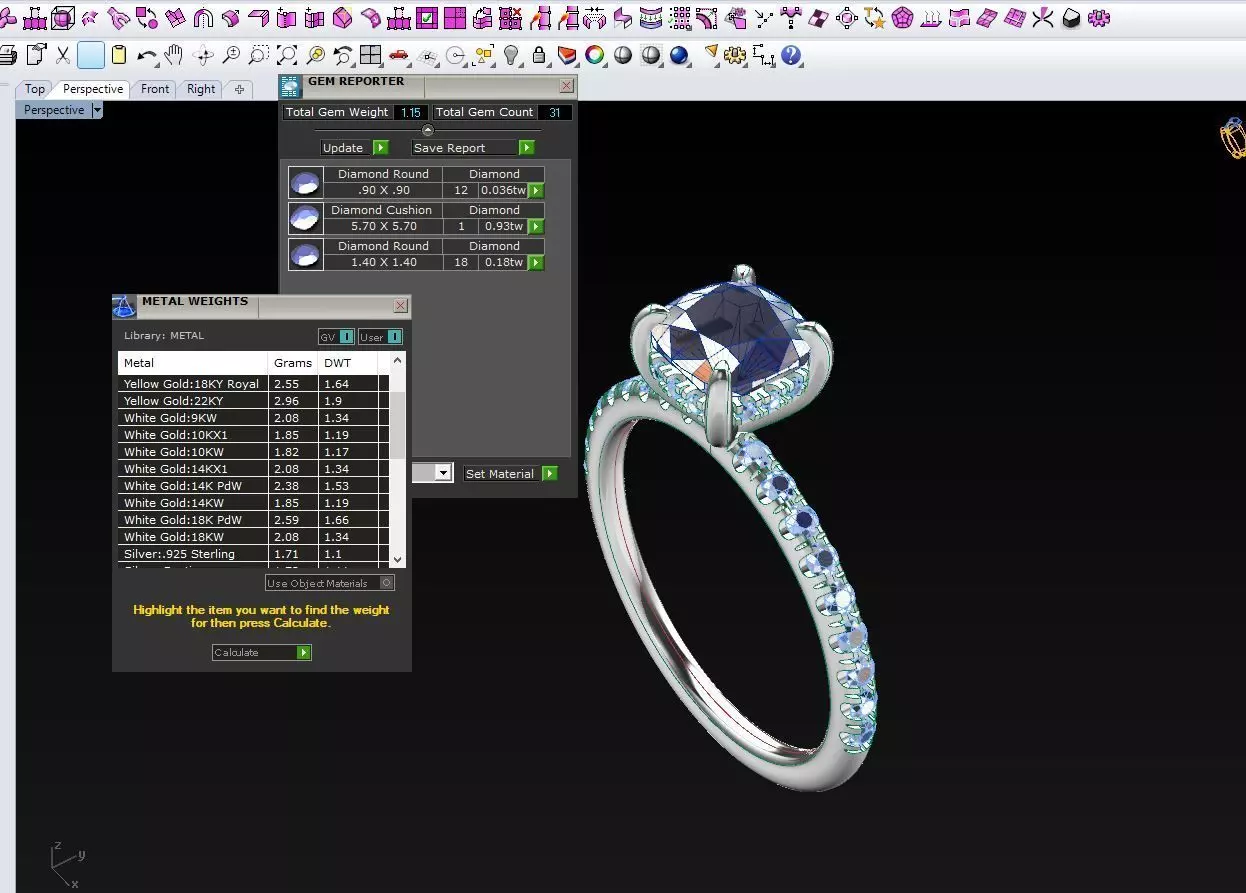
Task: Click the Gem Reporter slider handle
Action: point(428,130)
